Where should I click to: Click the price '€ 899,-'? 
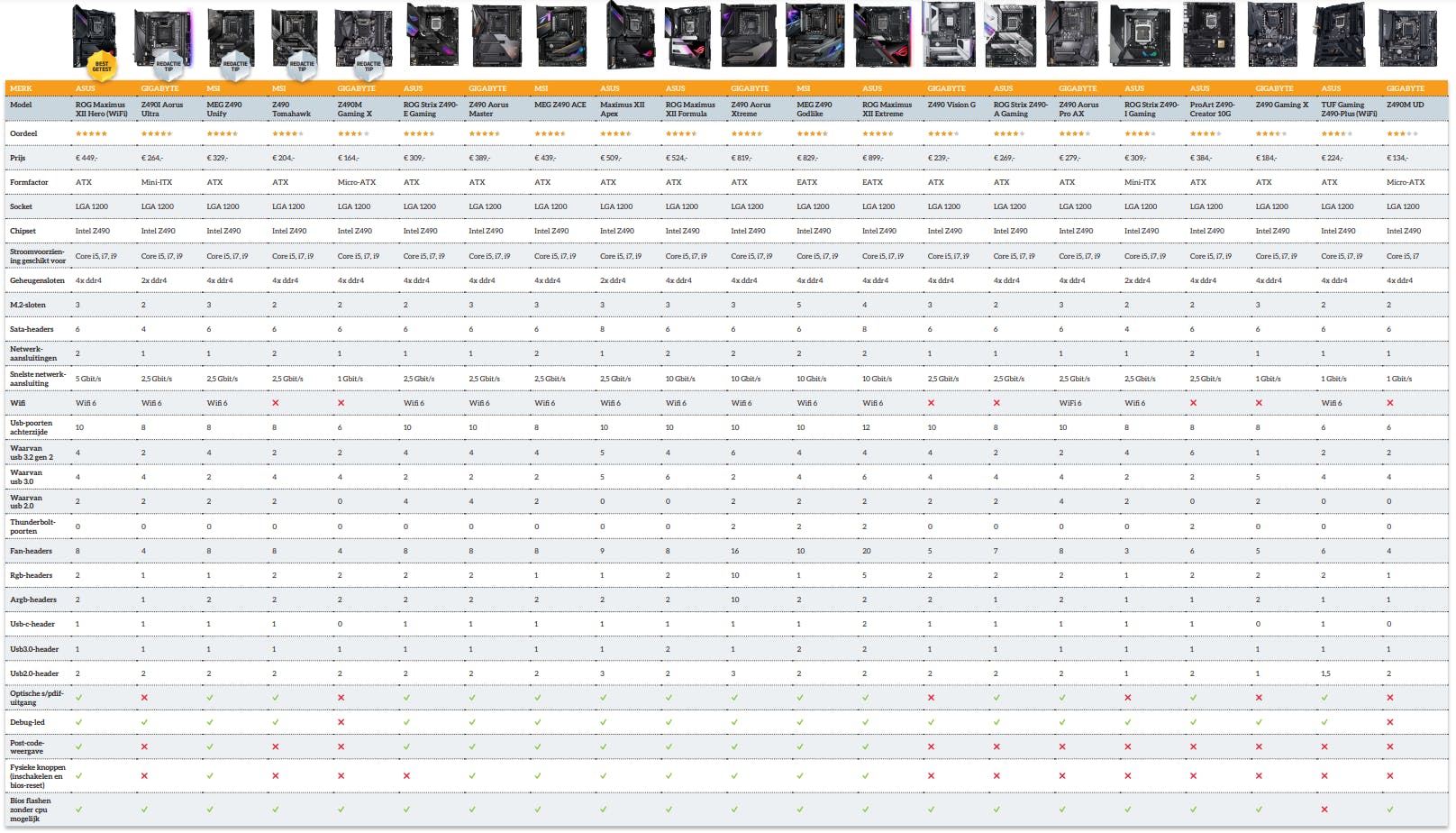click(x=873, y=158)
